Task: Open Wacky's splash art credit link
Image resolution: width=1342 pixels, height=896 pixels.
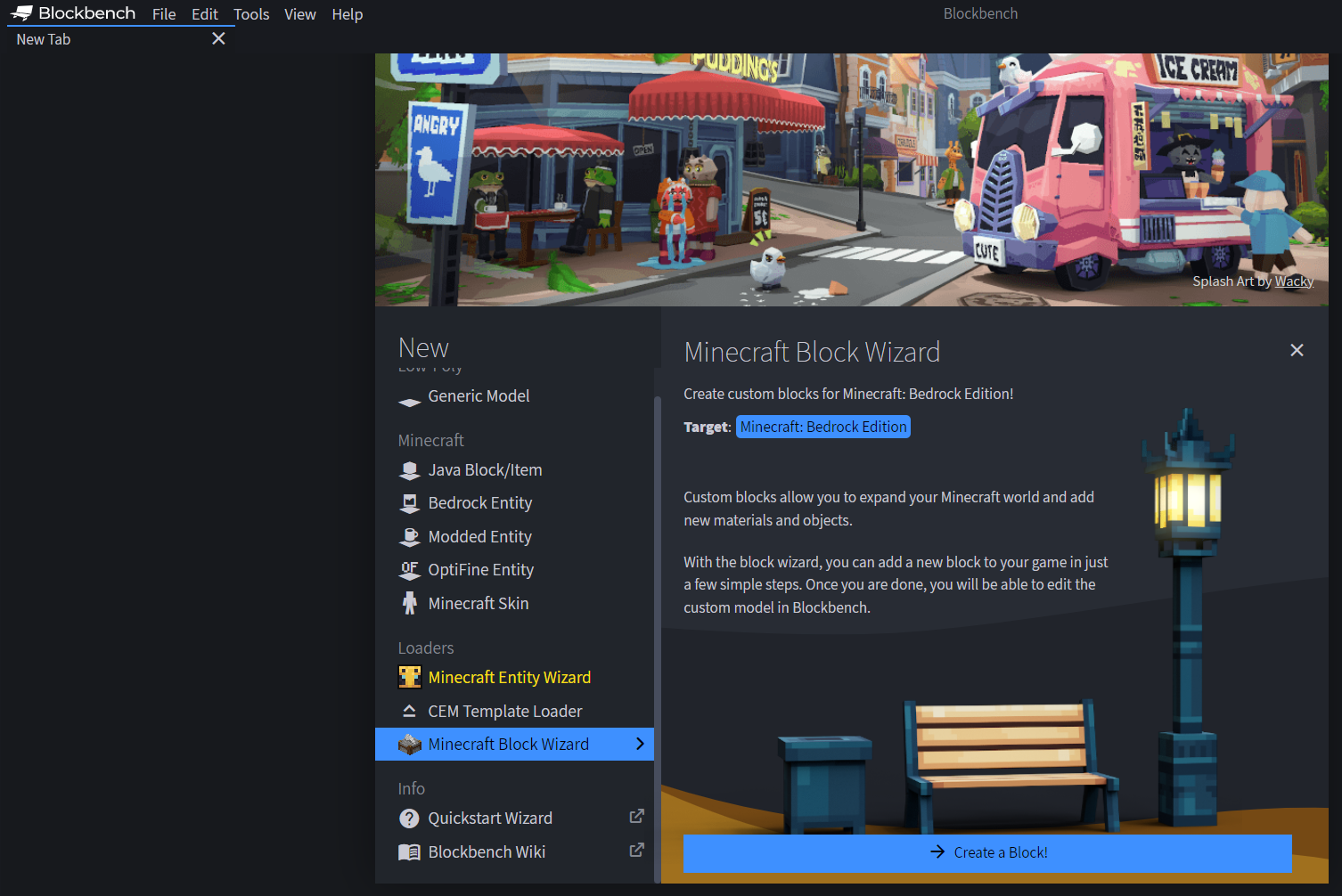Action: (x=1294, y=281)
